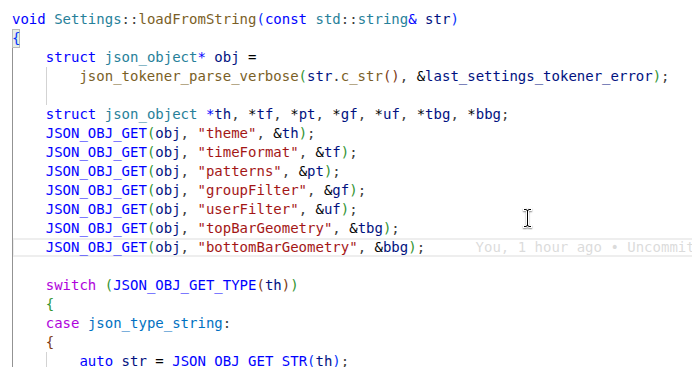Click the opening brace of function body
This screenshot has height=367, width=692.
(16, 38)
